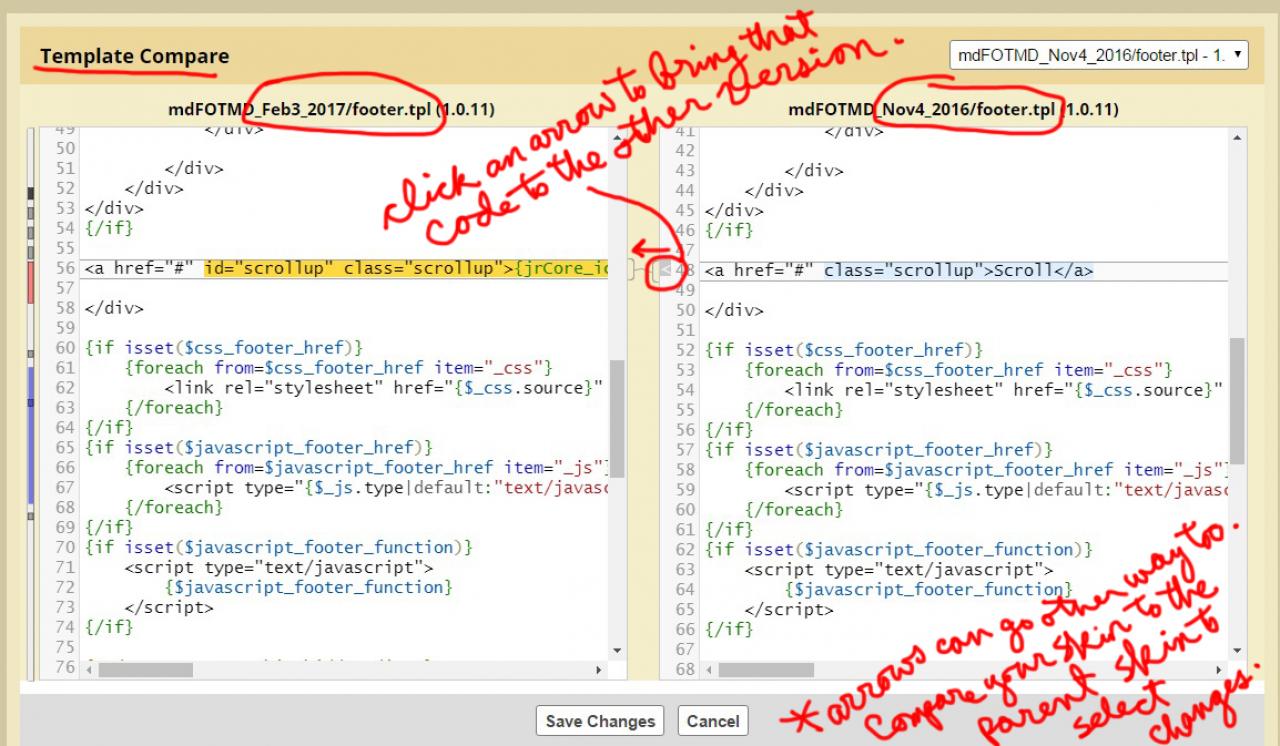Jump to the red change marker in overview gutter

(31, 280)
